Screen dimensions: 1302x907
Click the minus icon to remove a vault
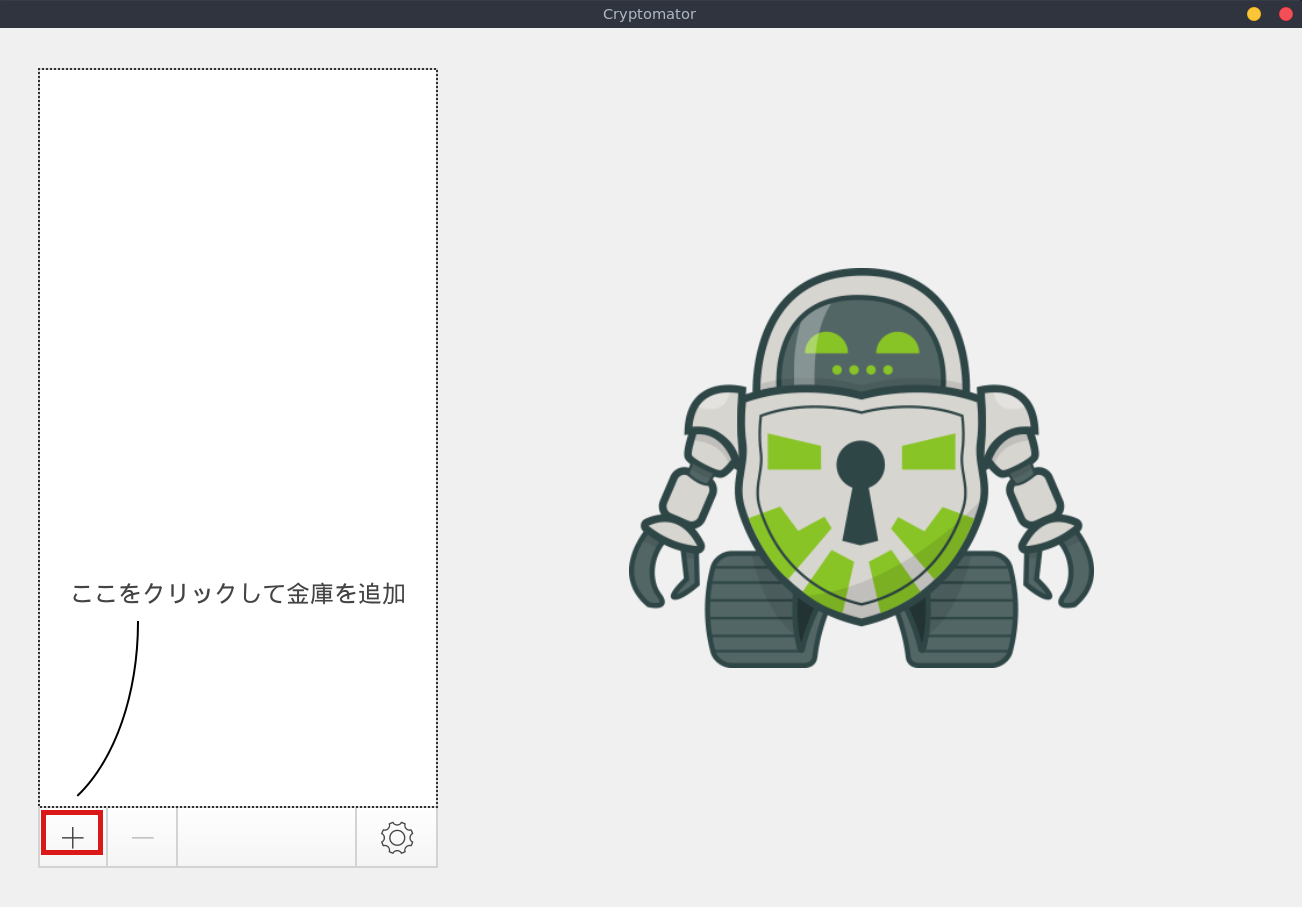pos(142,837)
